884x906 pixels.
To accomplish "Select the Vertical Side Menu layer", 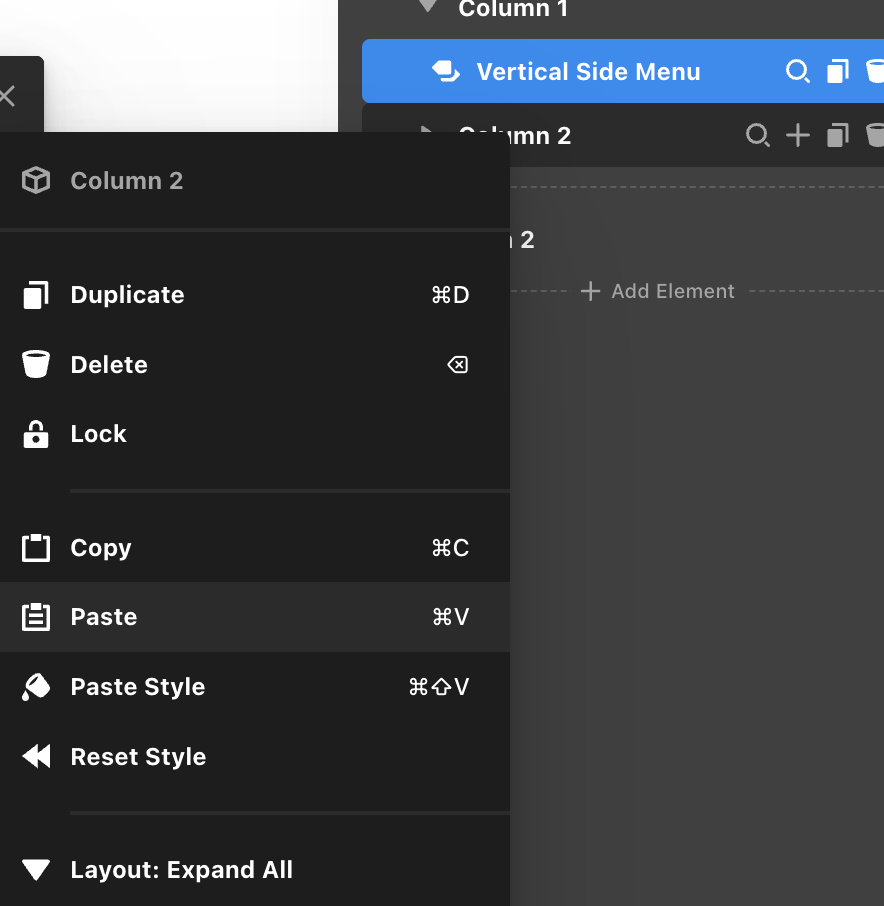I will coord(588,72).
